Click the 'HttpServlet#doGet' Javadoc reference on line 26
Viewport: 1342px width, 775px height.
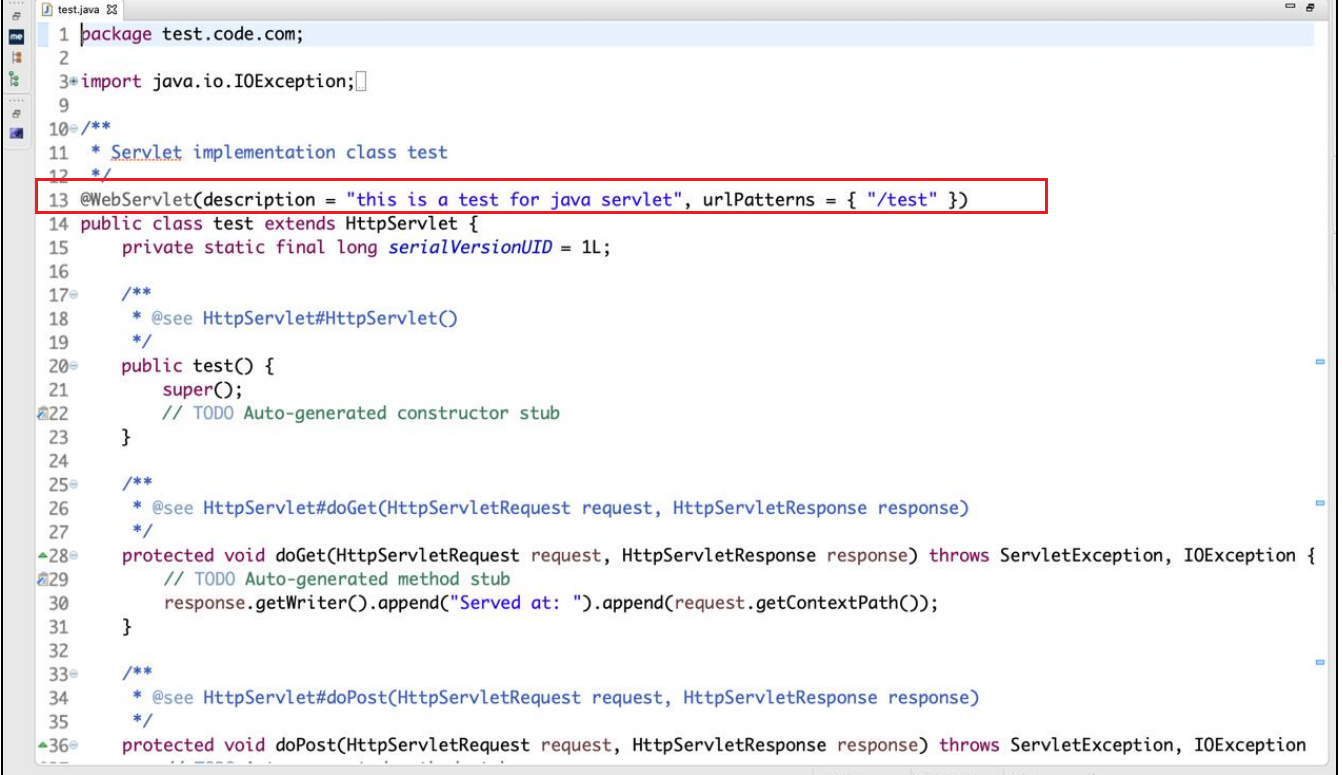tap(290, 508)
